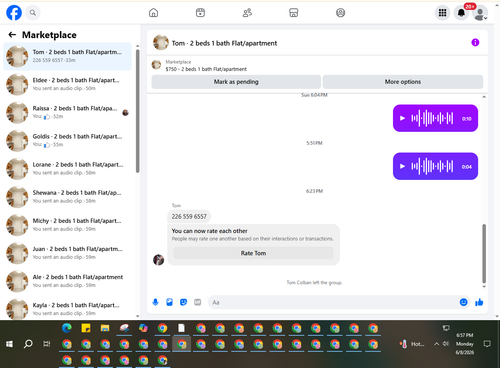Open the notifications bell
Screen dimensions: 500x368
coord(461,13)
